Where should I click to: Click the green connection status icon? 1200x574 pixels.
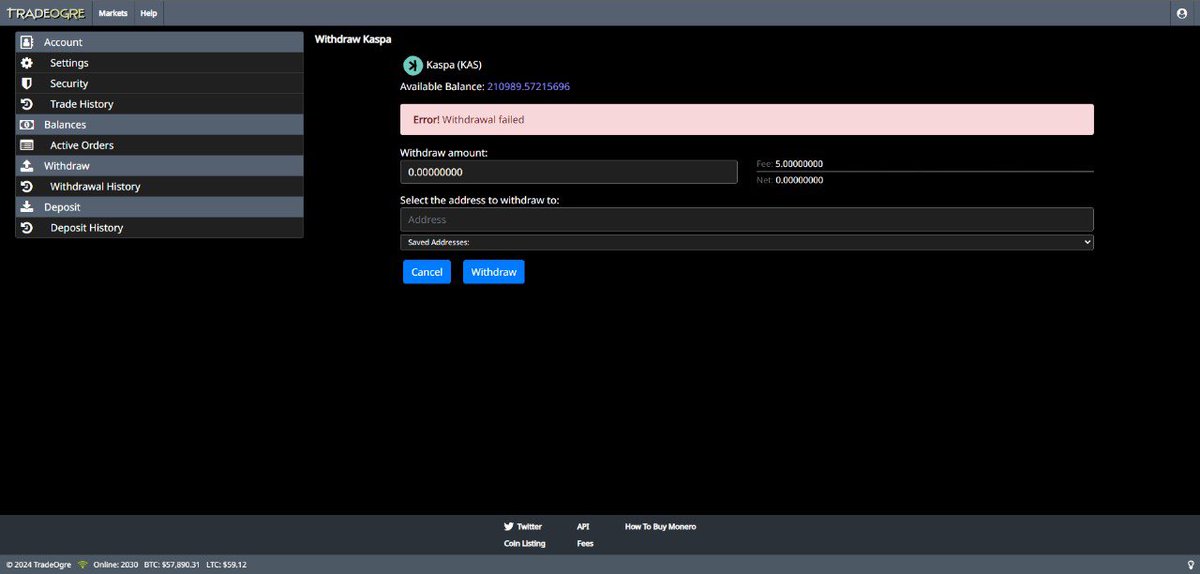pos(83,565)
